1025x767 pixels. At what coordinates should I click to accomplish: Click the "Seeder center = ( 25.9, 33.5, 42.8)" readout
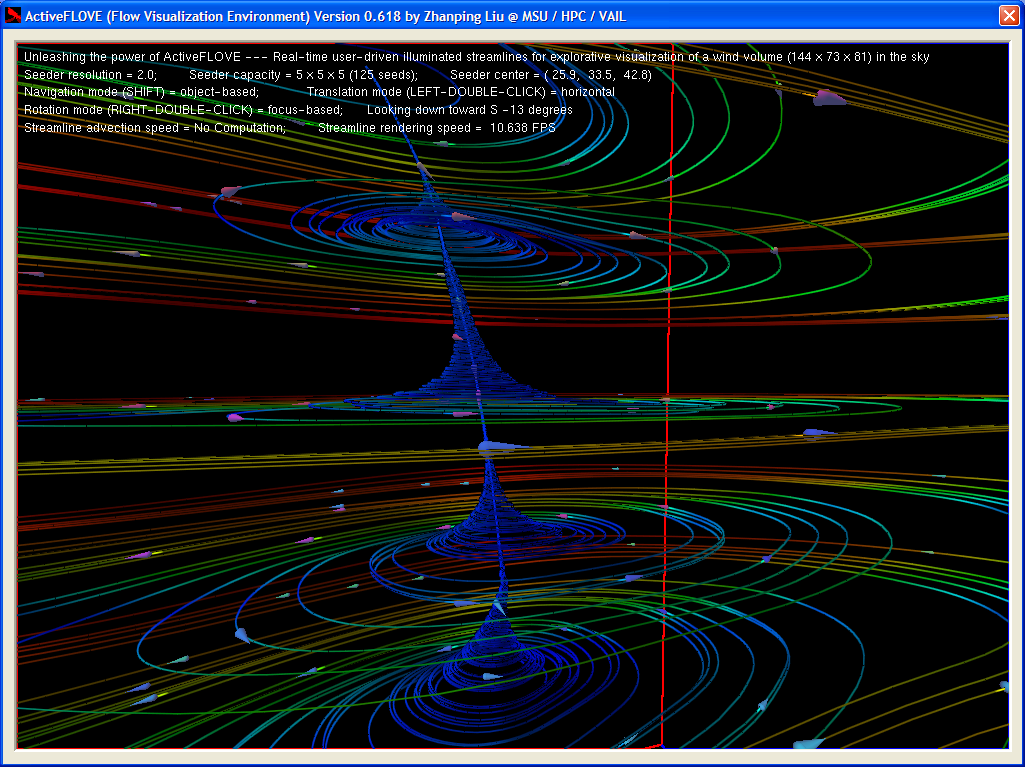(551, 75)
